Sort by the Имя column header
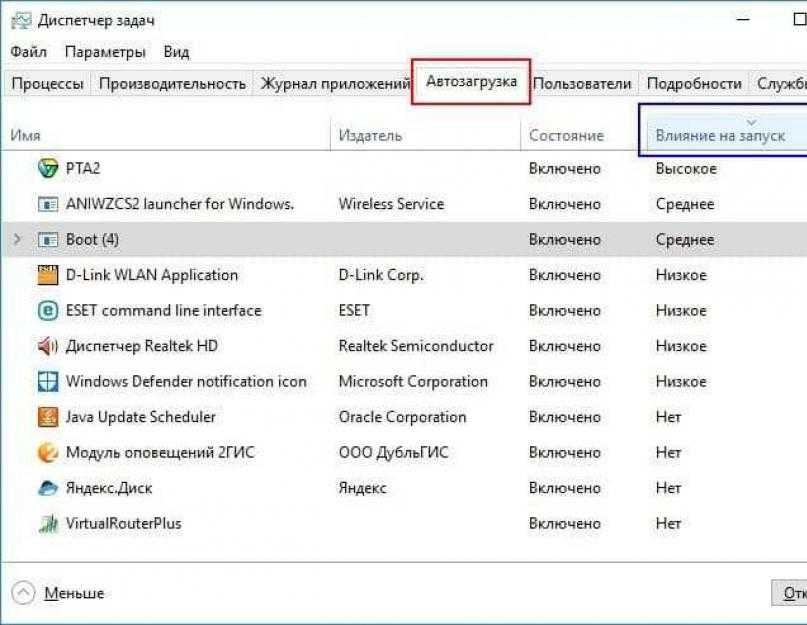Screen dimensions: 807x625 click(x=165, y=135)
